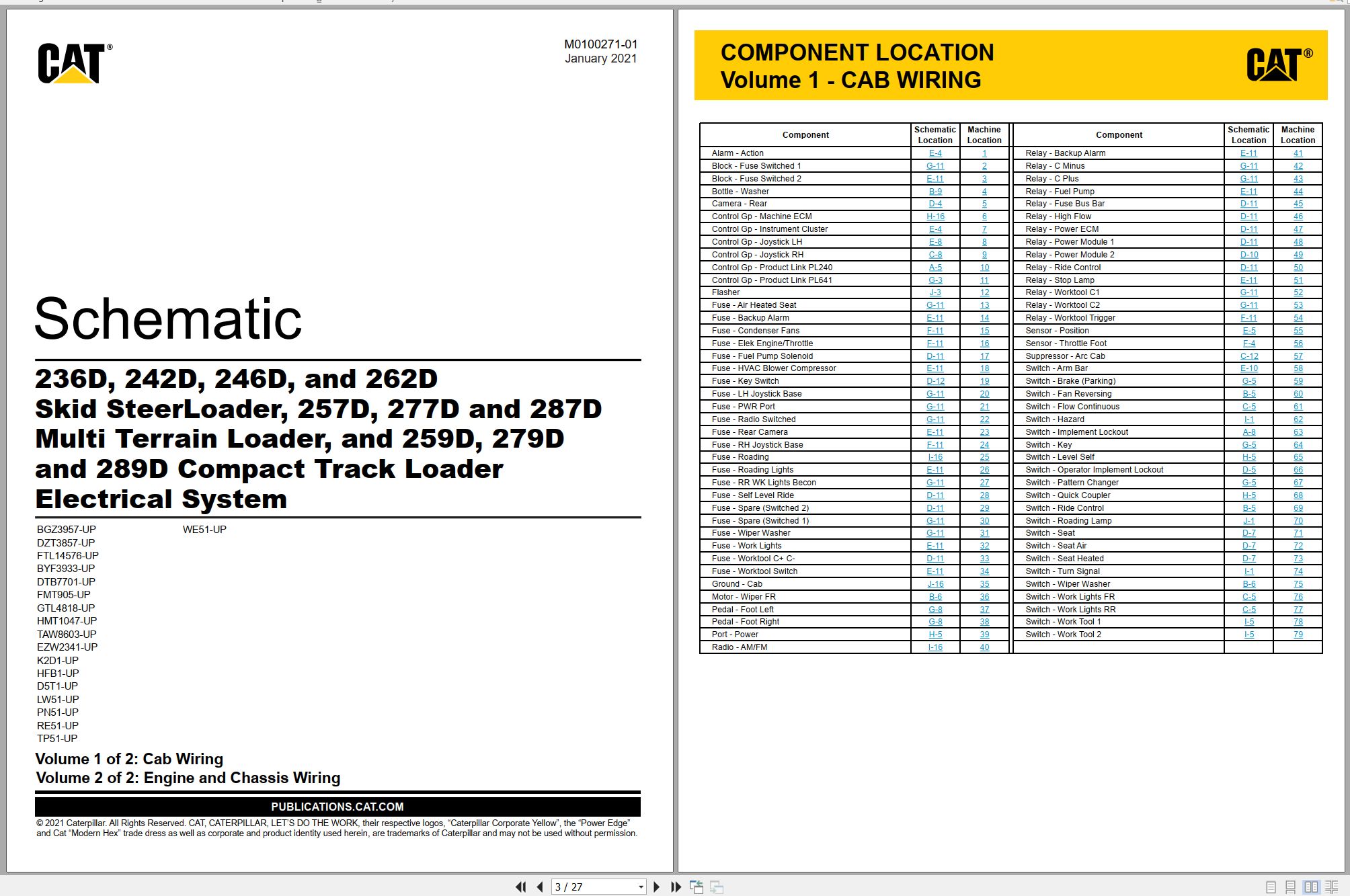Open schematic location C-12 for Suppressor - Arc Cab
This screenshot has width=1350, height=896.
coord(1249,356)
